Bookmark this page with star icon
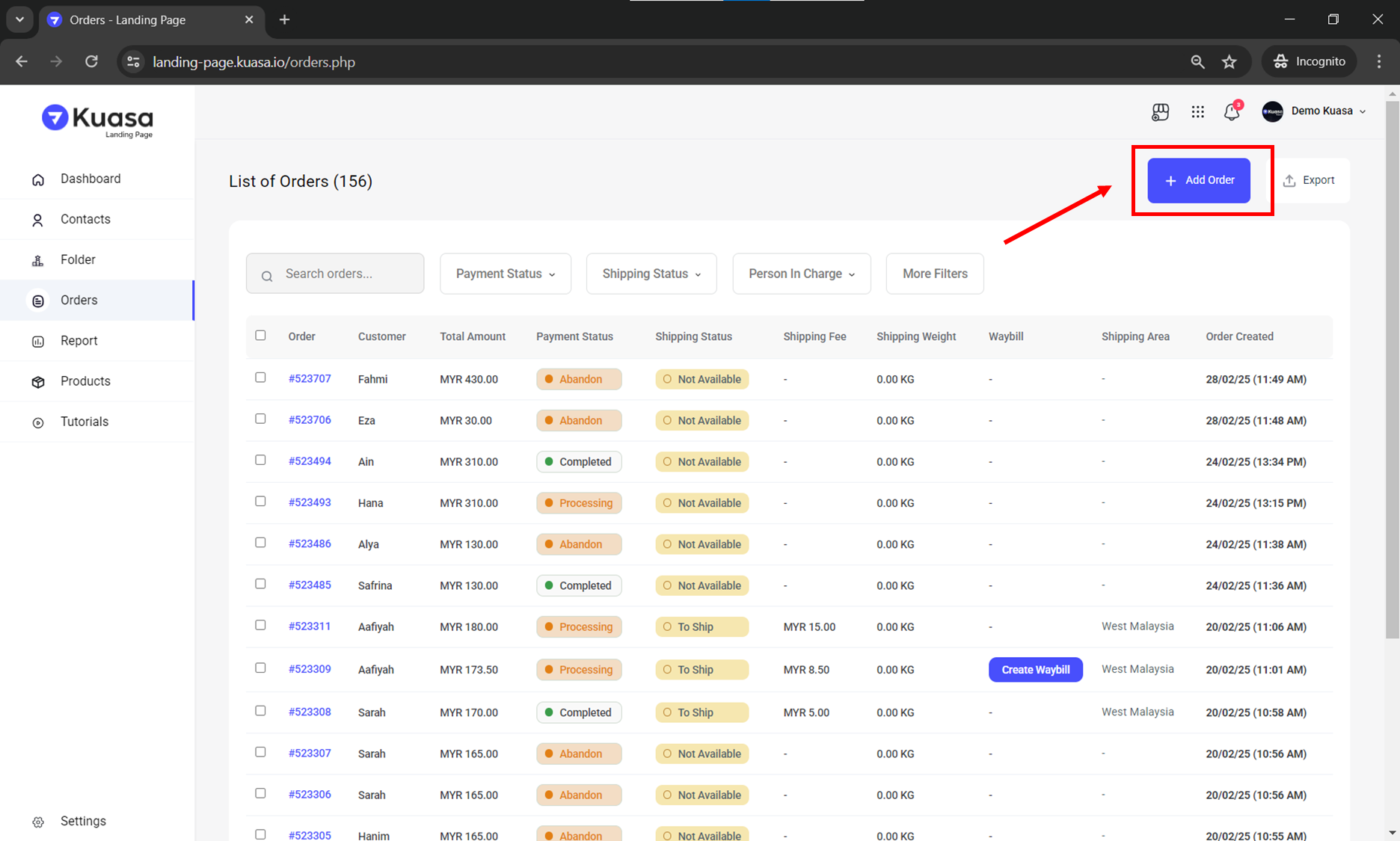This screenshot has height=841, width=1400. point(1229,62)
